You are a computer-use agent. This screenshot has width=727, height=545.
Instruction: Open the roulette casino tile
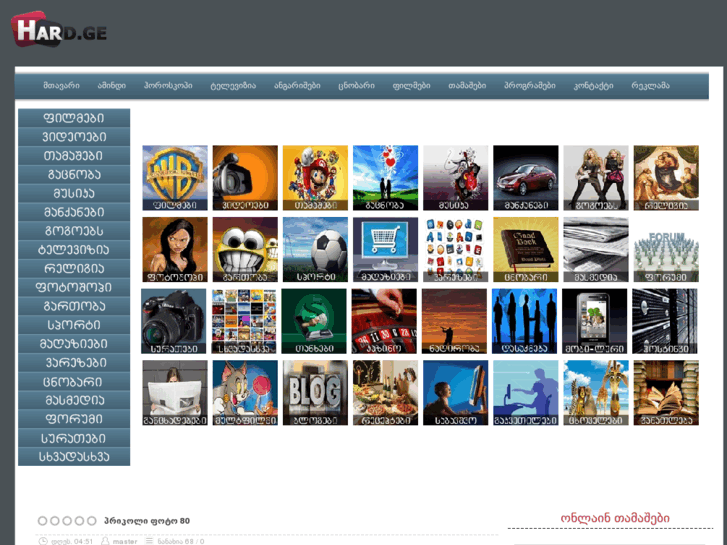pyautogui.click(x=384, y=321)
